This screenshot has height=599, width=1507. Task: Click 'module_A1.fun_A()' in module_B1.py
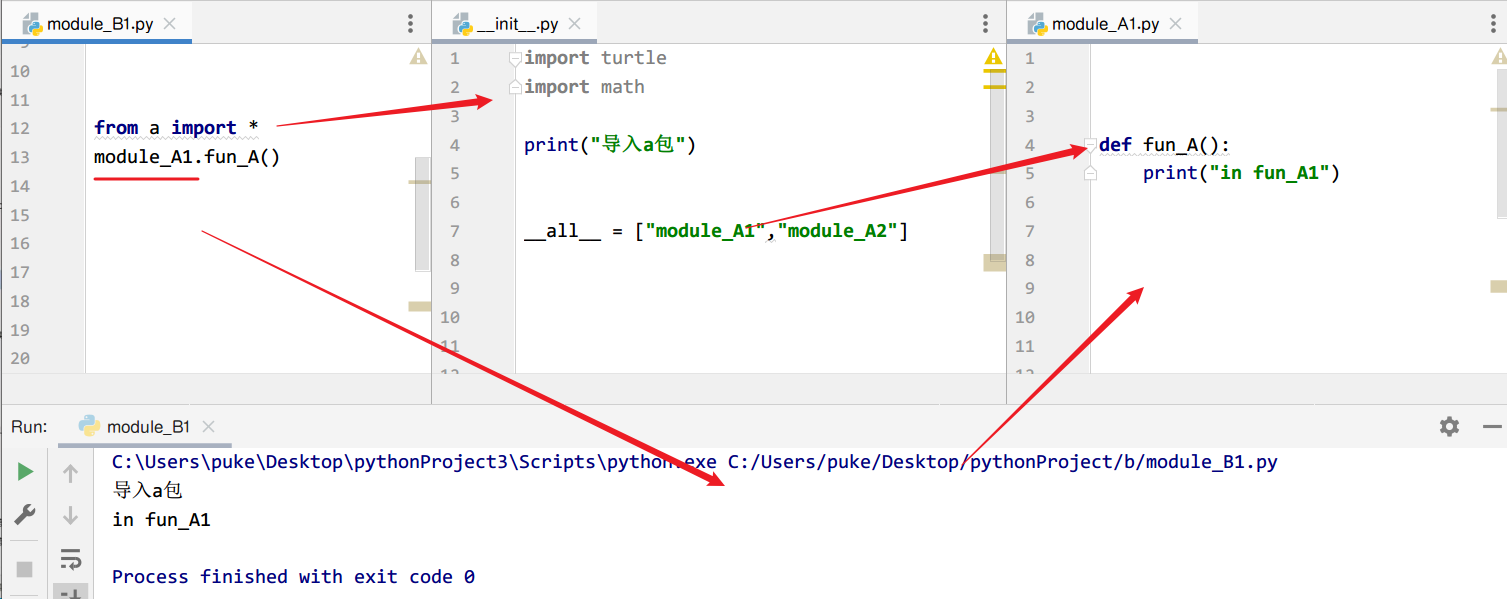tap(187, 157)
